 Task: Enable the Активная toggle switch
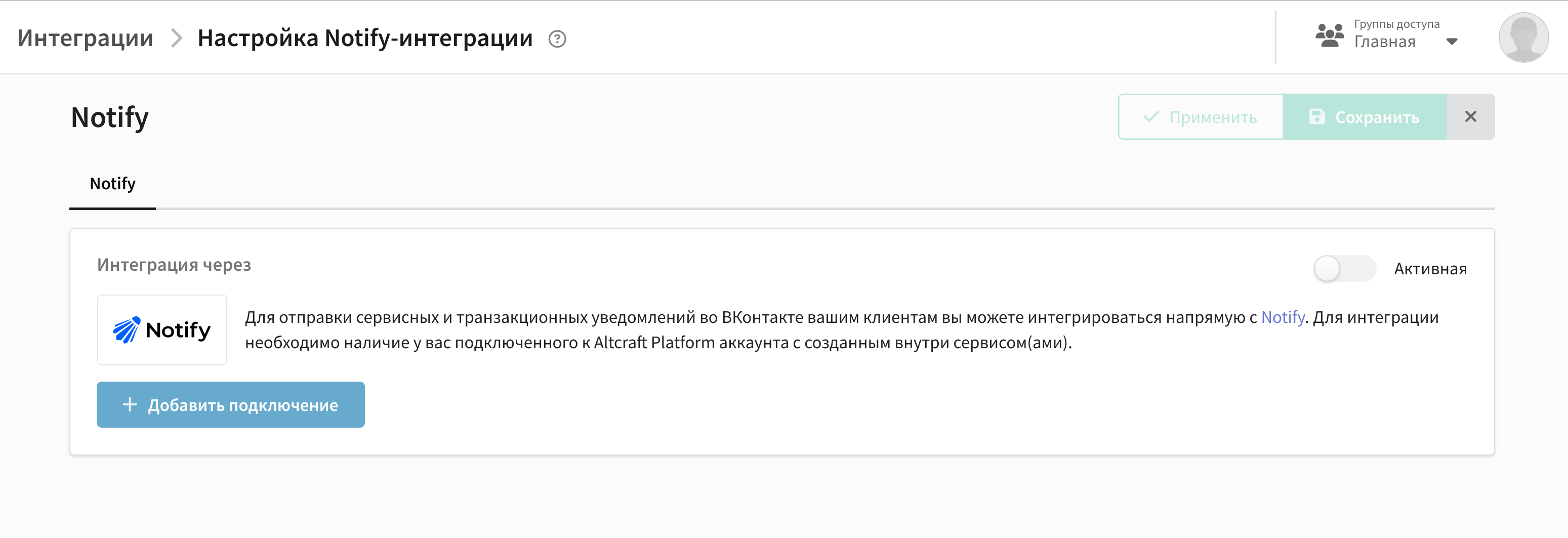click(x=1344, y=268)
